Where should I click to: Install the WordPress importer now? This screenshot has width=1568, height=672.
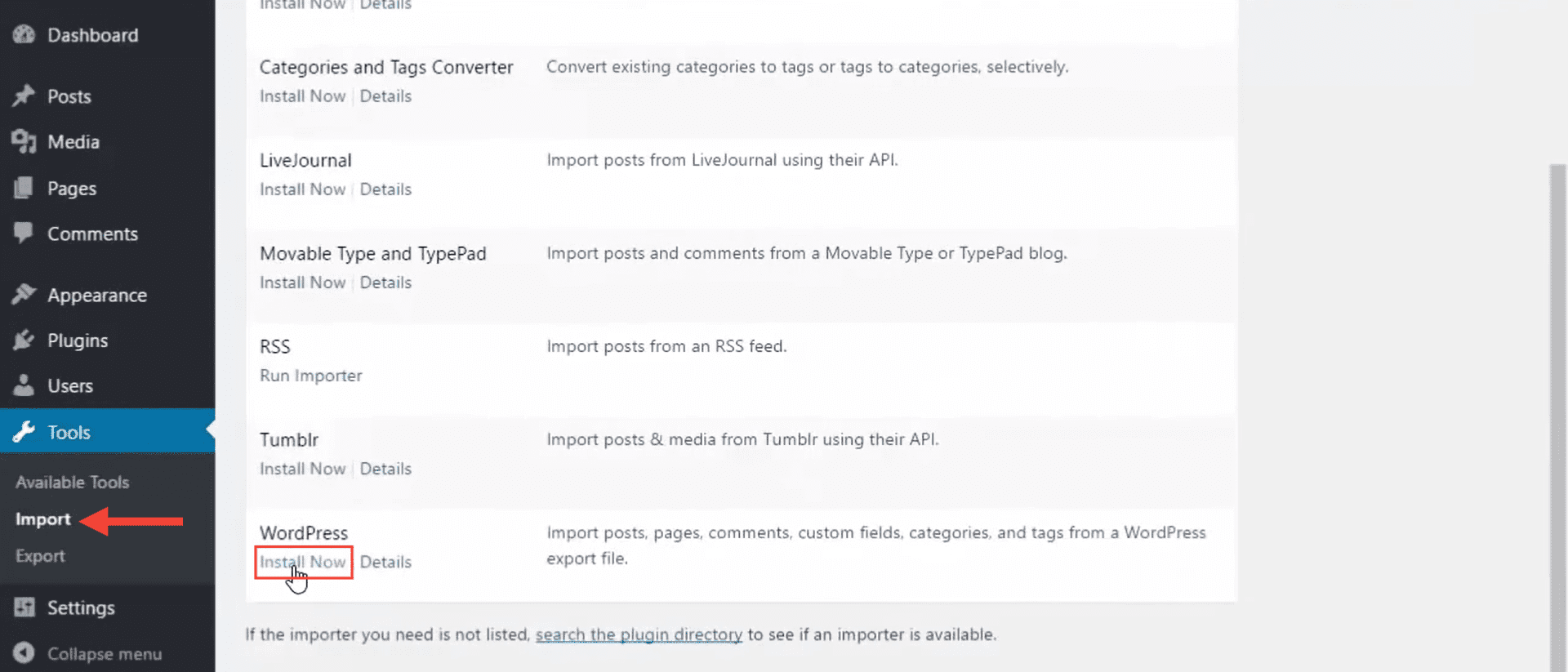tap(302, 562)
